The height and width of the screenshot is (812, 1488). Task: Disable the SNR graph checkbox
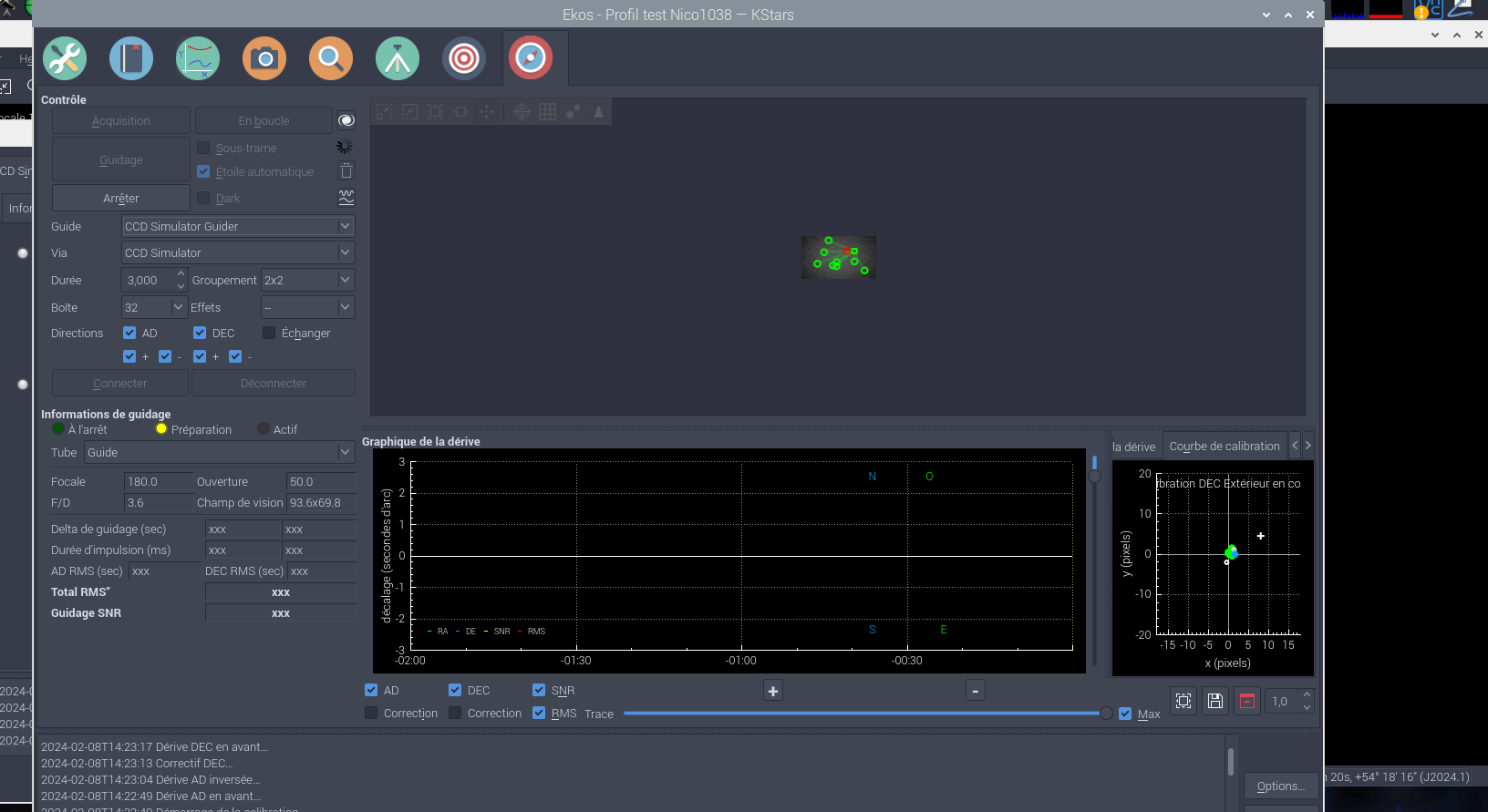pos(539,690)
